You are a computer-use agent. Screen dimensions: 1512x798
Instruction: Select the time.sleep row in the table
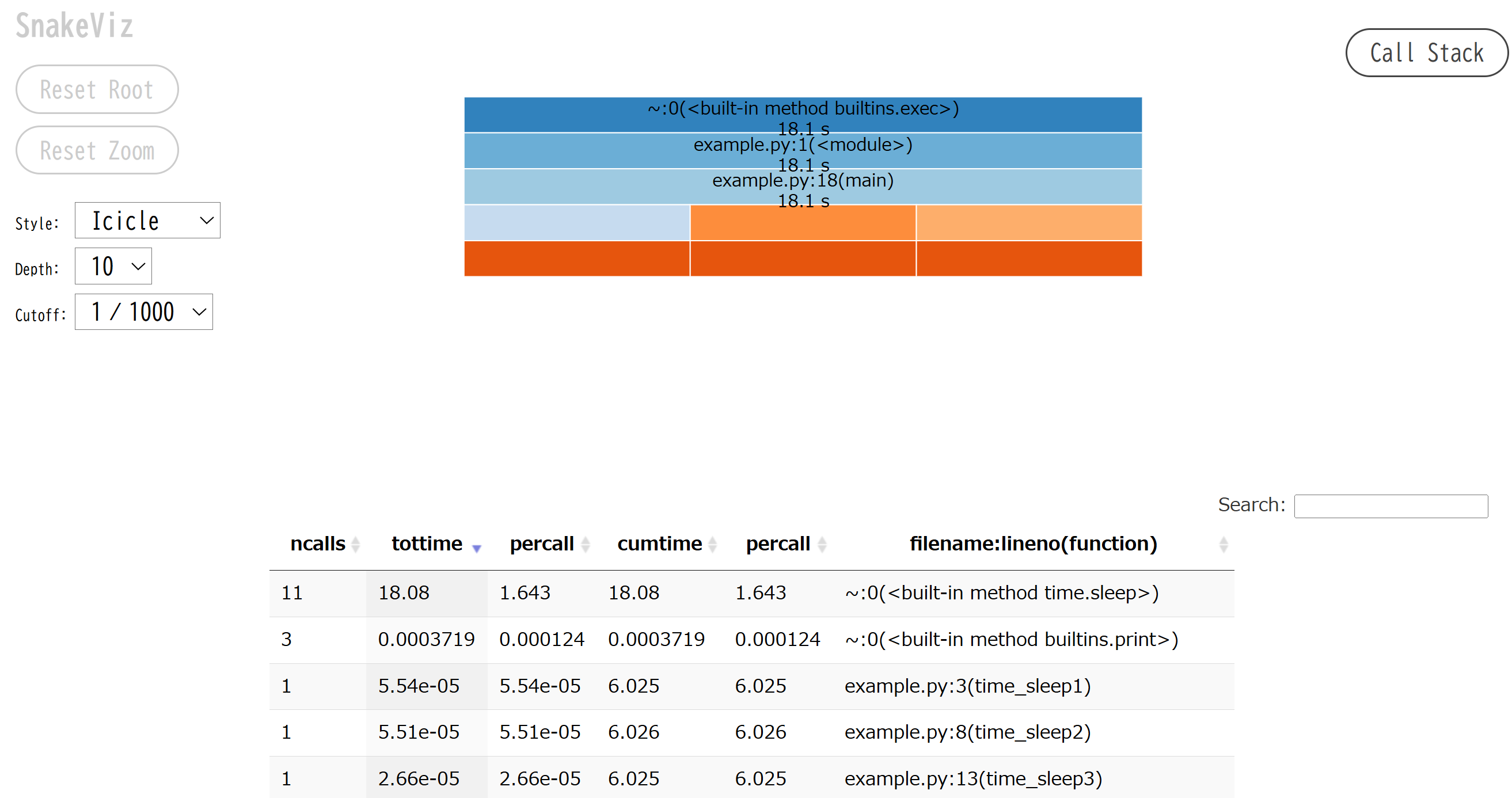point(704,593)
